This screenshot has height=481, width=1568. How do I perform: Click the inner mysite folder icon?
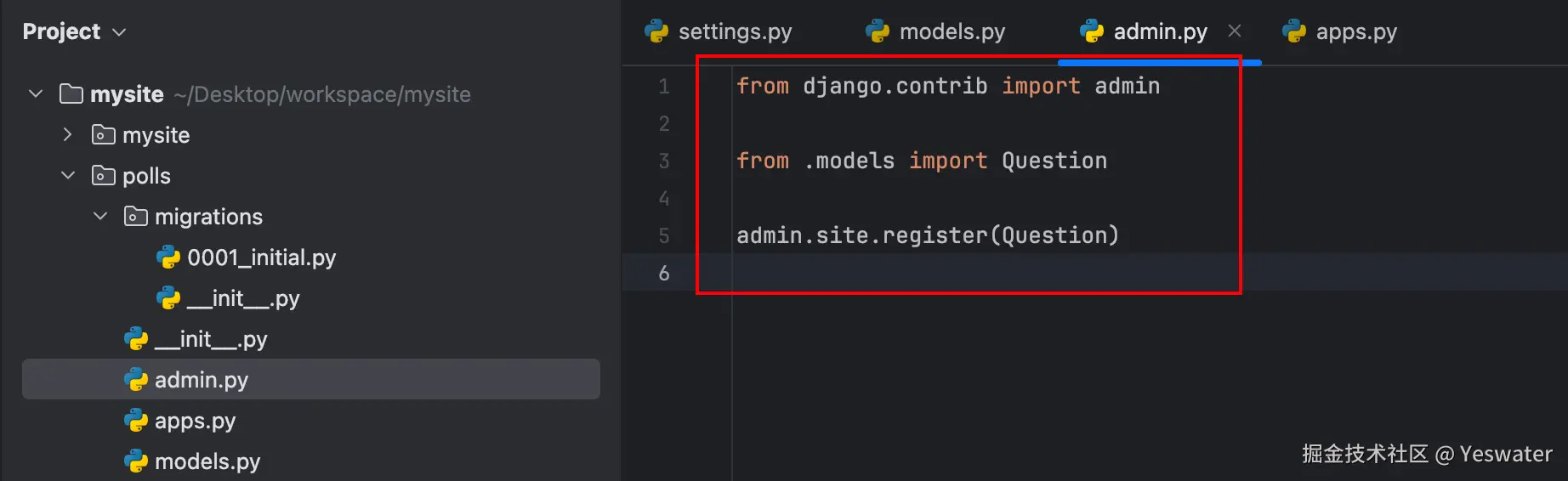click(x=103, y=134)
